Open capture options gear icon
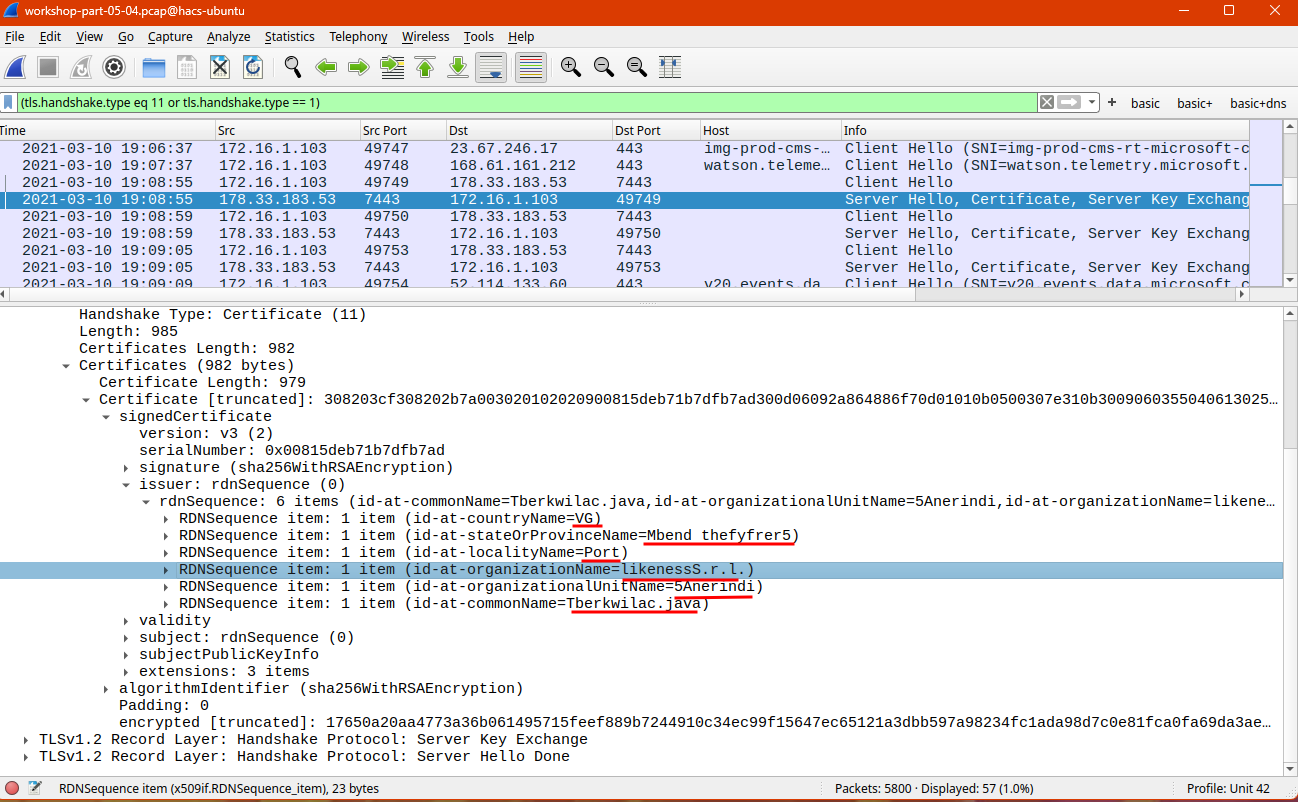Screen dimensions: 1298x802 (114, 67)
